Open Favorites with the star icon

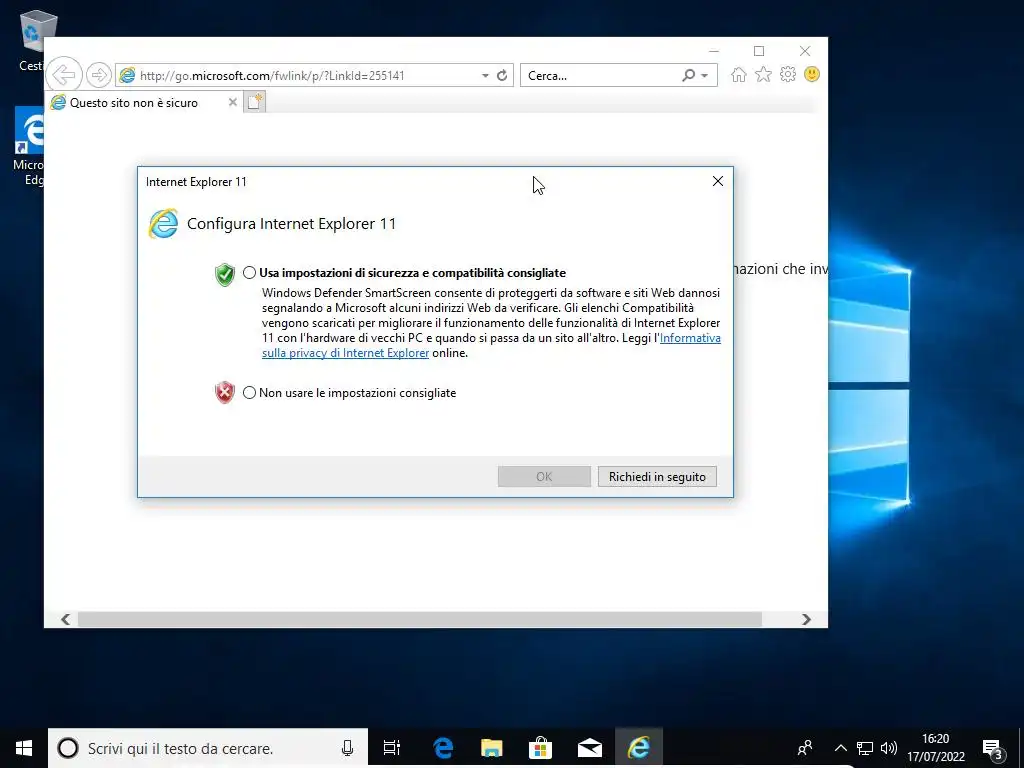point(763,74)
